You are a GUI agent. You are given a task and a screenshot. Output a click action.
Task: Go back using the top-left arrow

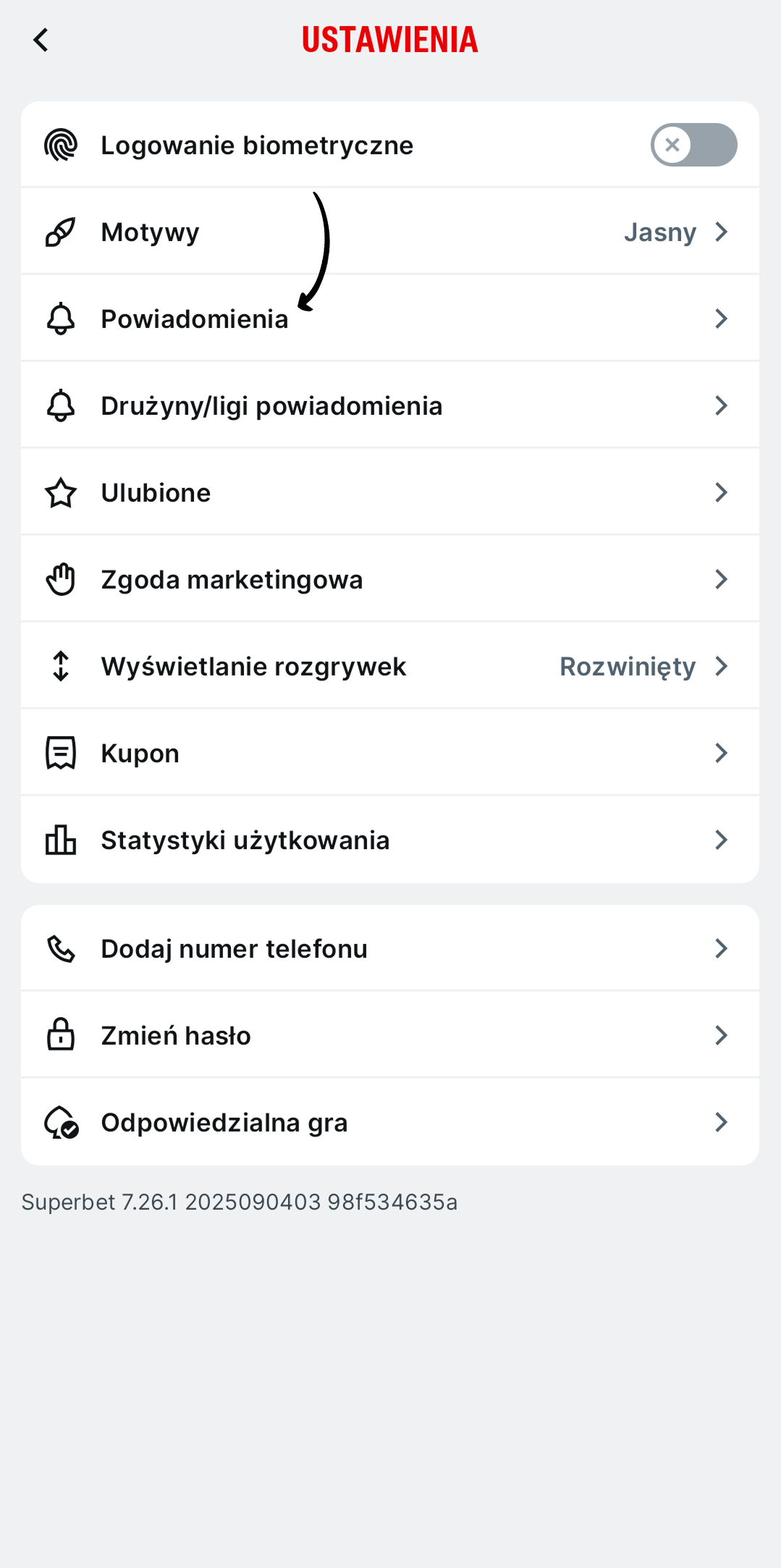click(x=41, y=40)
